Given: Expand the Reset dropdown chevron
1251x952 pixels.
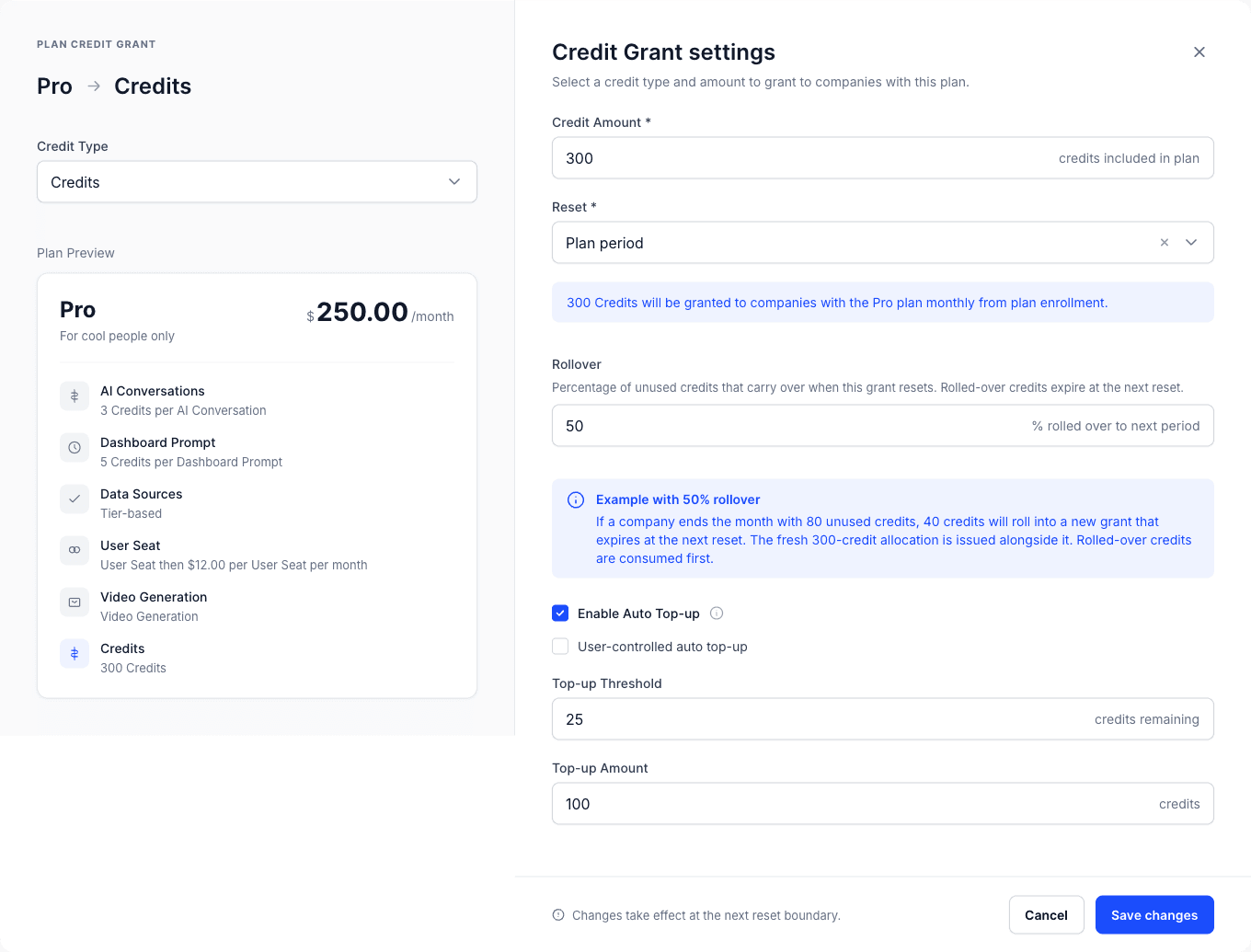Looking at the screenshot, I should (x=1191, y=243).
